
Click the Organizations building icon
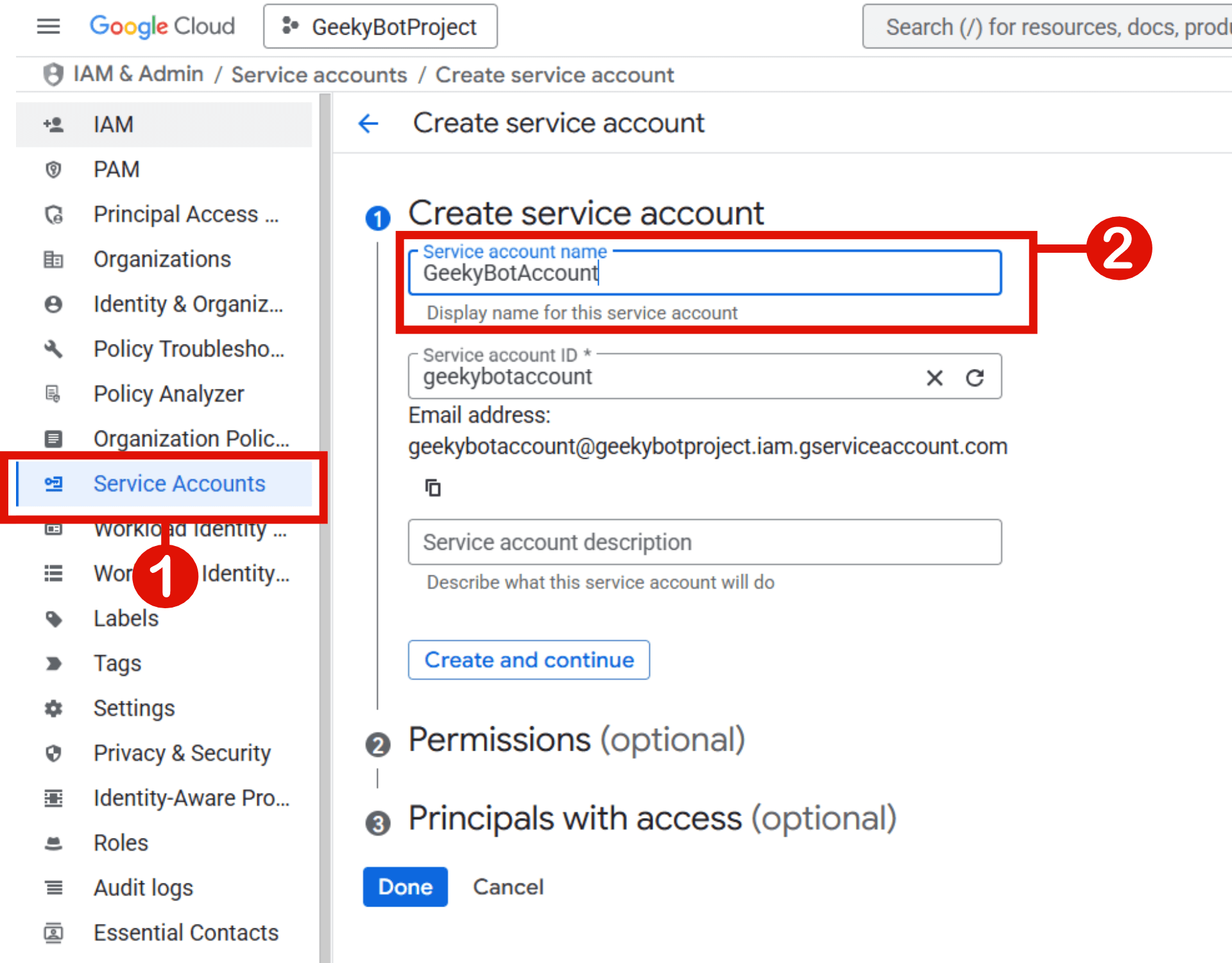click(53, 259)
